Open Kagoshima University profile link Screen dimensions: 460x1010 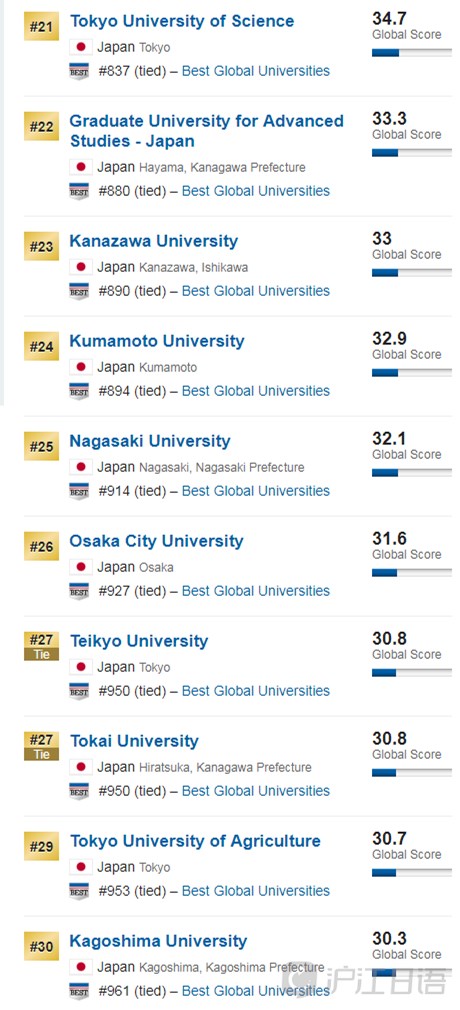158,941
